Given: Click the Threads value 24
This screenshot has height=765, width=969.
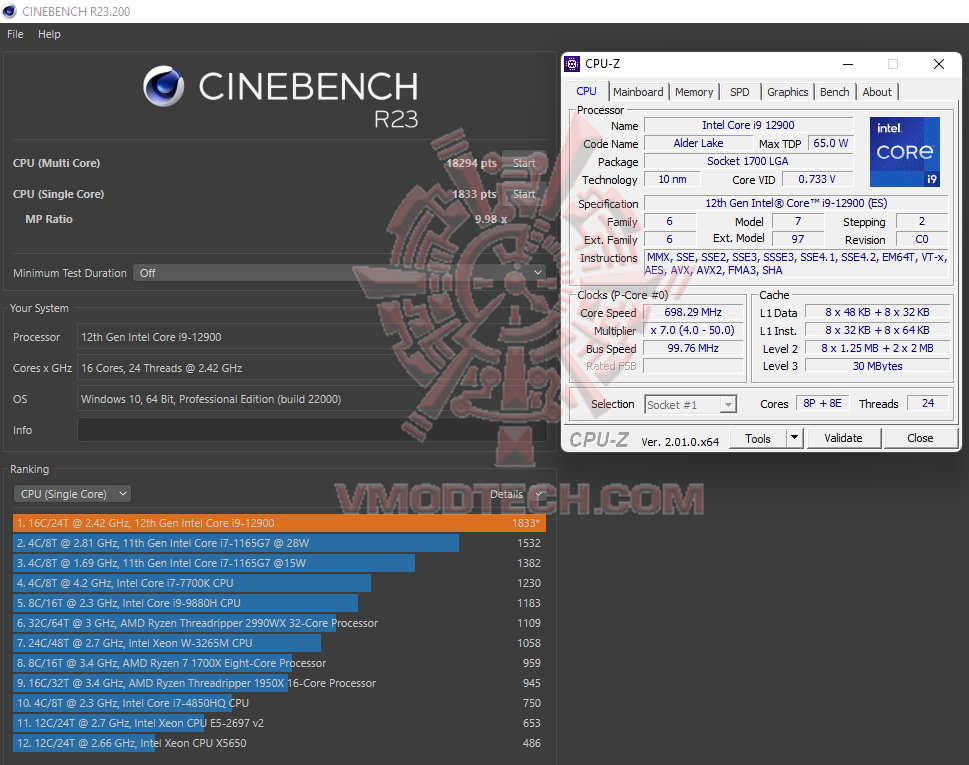Looking at the screenshot, I should point(928,403).
